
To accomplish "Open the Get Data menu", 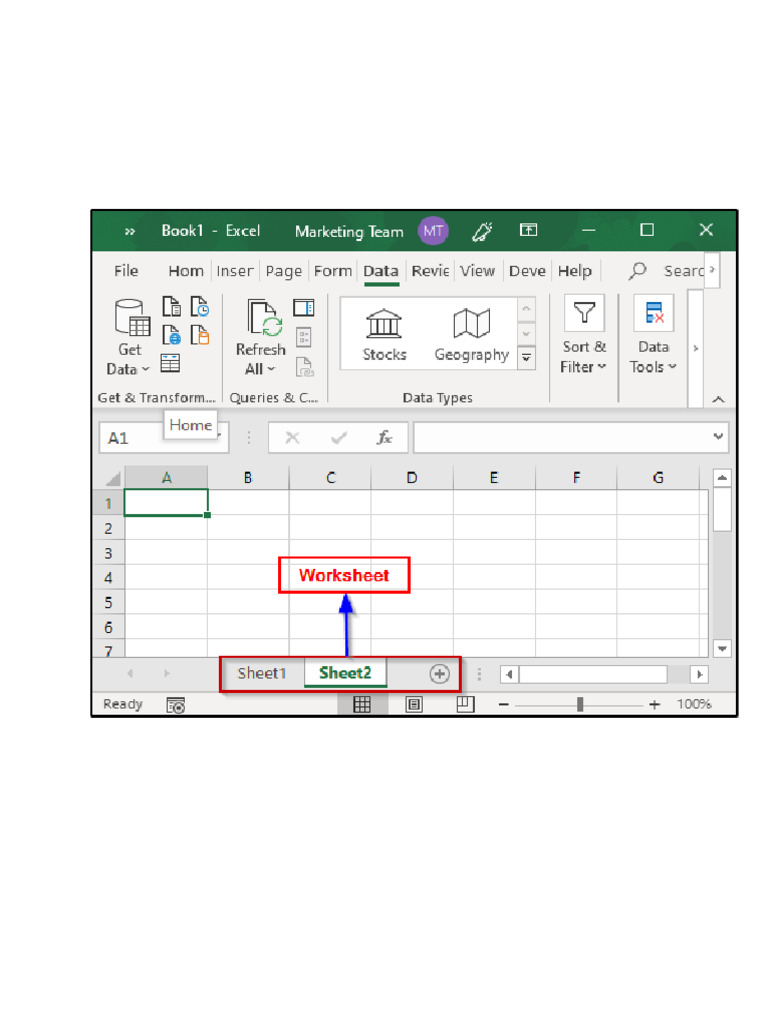I will click(x=129, y=338).
